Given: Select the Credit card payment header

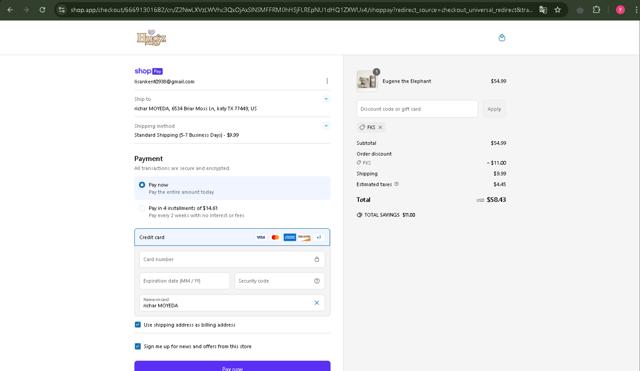Looking at the screenshot, I should pyautogui.click(x=232, y=237).
